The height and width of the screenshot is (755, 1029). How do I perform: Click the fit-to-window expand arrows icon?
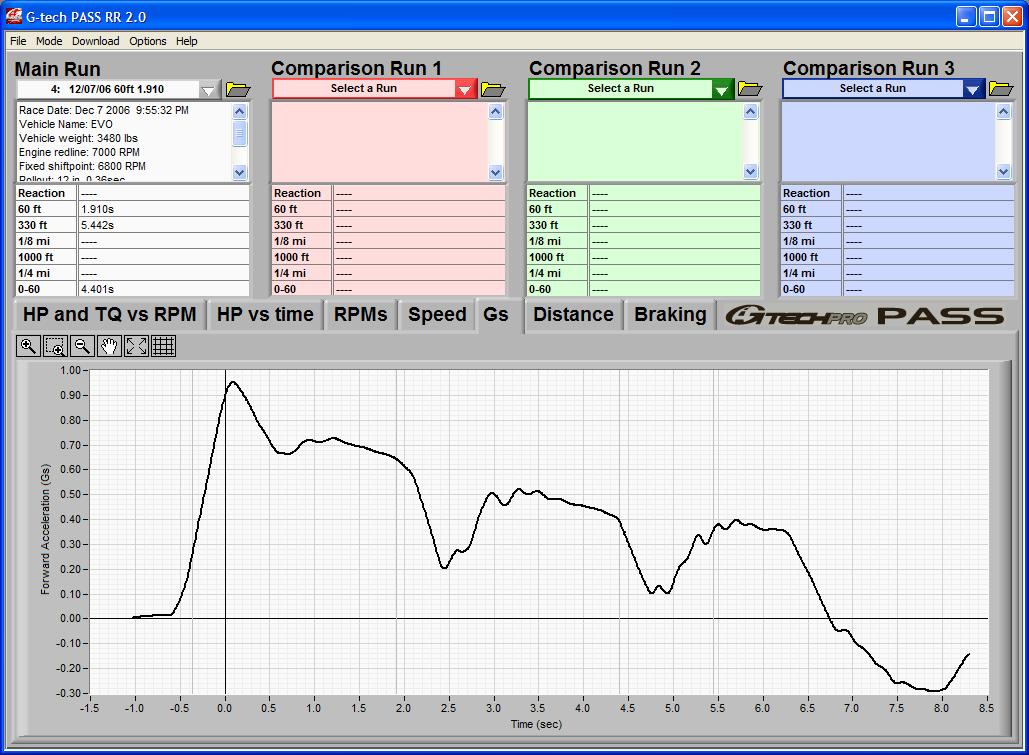(137, 346)
